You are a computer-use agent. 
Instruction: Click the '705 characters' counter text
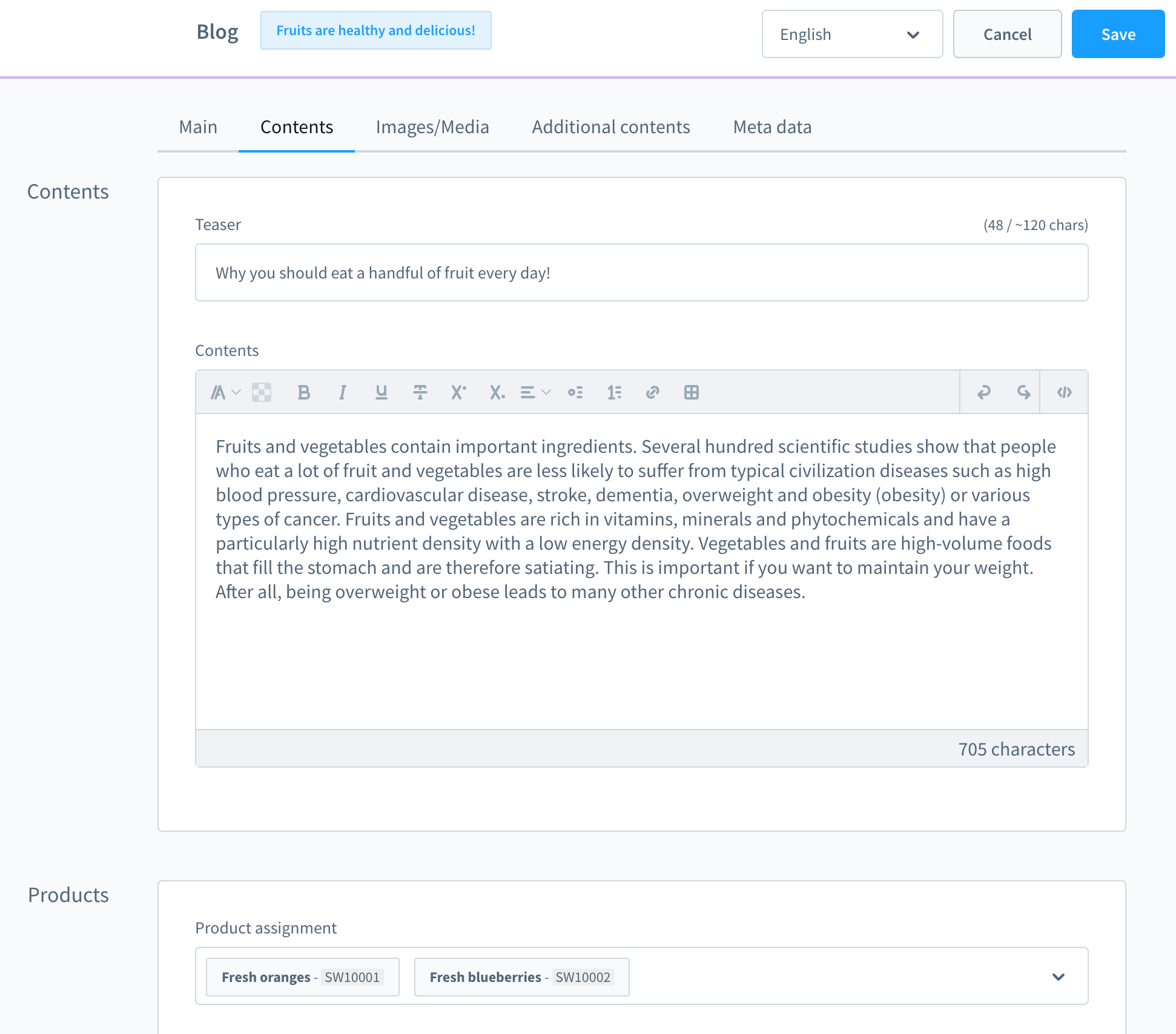click(1016, 749)
